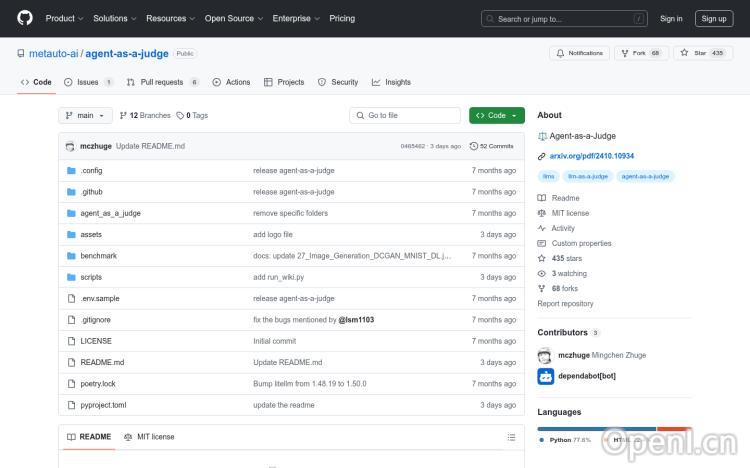This screenshot has width=750, height=468.
Task: Open the green Code dropdown button
Action: [x=496, y=115]
